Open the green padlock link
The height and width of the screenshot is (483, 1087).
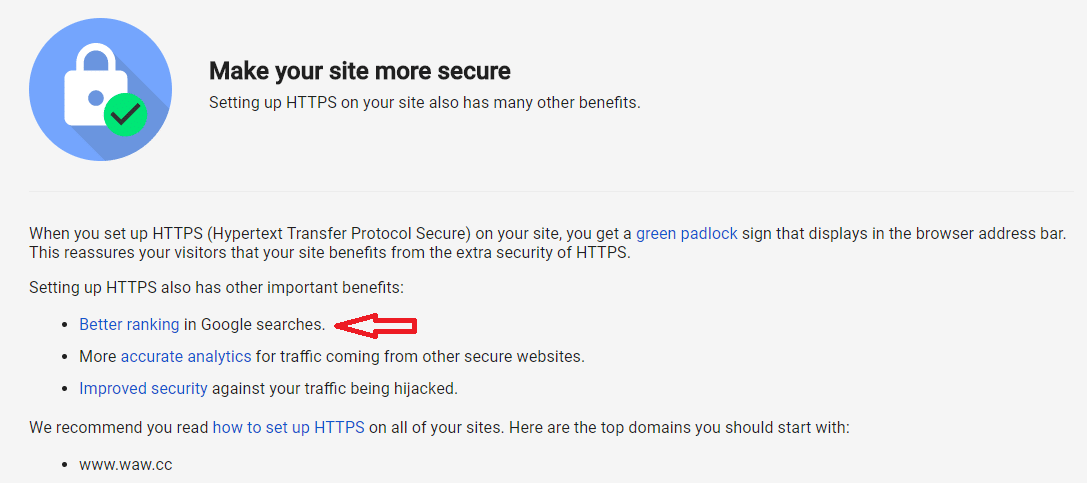(686, 233)
